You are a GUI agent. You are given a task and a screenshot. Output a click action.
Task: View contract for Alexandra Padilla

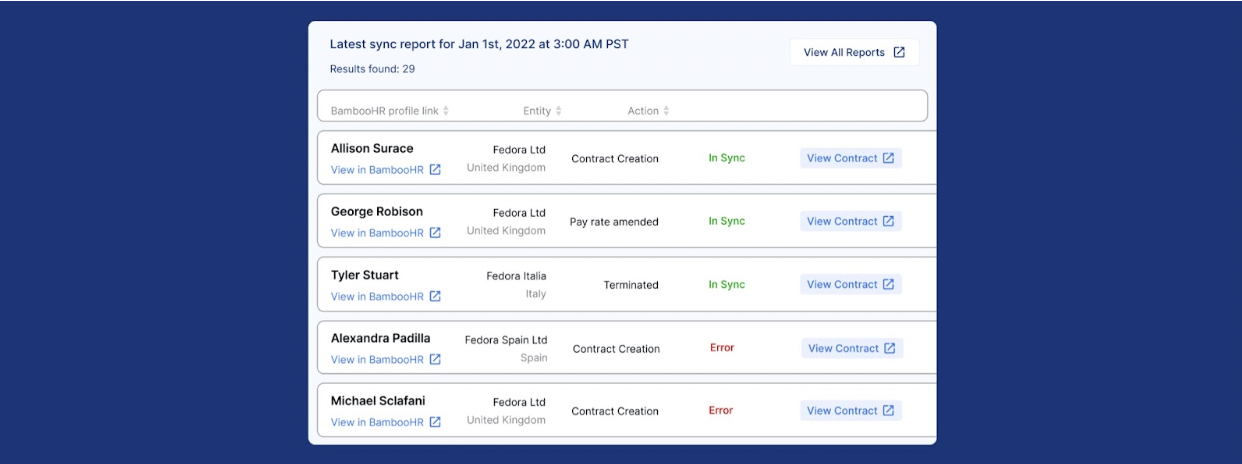[x=851, y=348]
